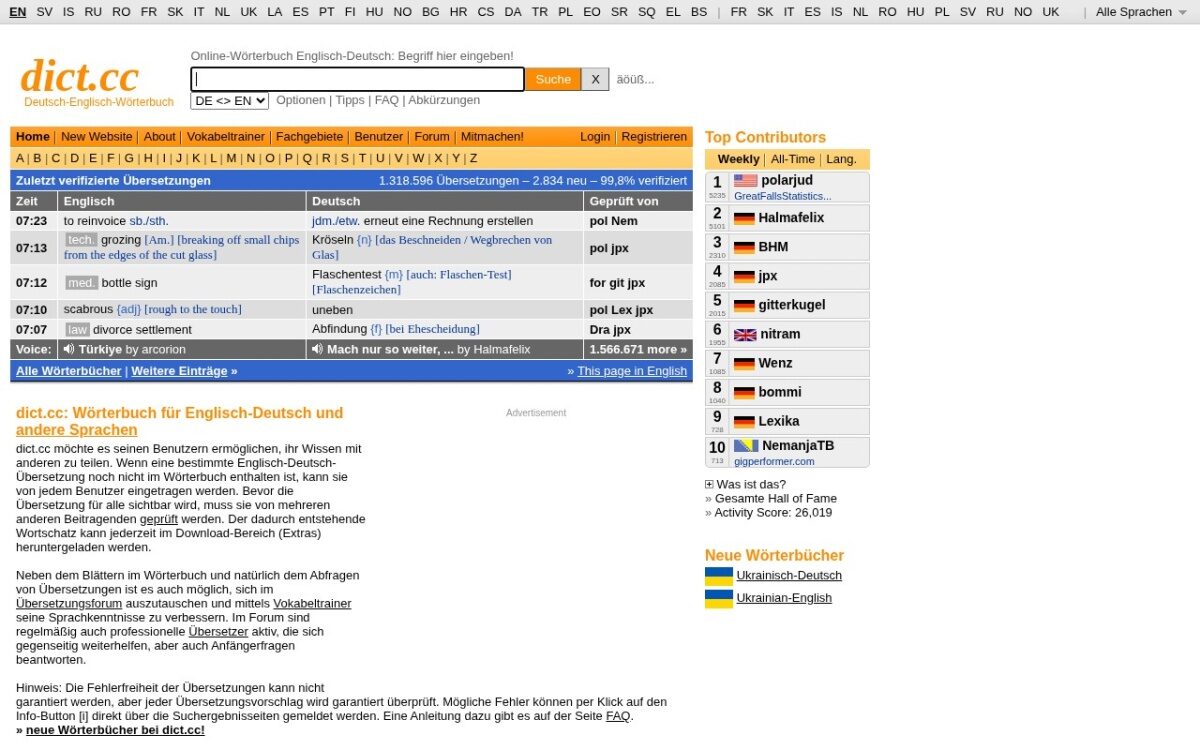This screenshot has height=750, width=1200.
Task: Select the BS language pair in the top bar
Action: point(699,12)
